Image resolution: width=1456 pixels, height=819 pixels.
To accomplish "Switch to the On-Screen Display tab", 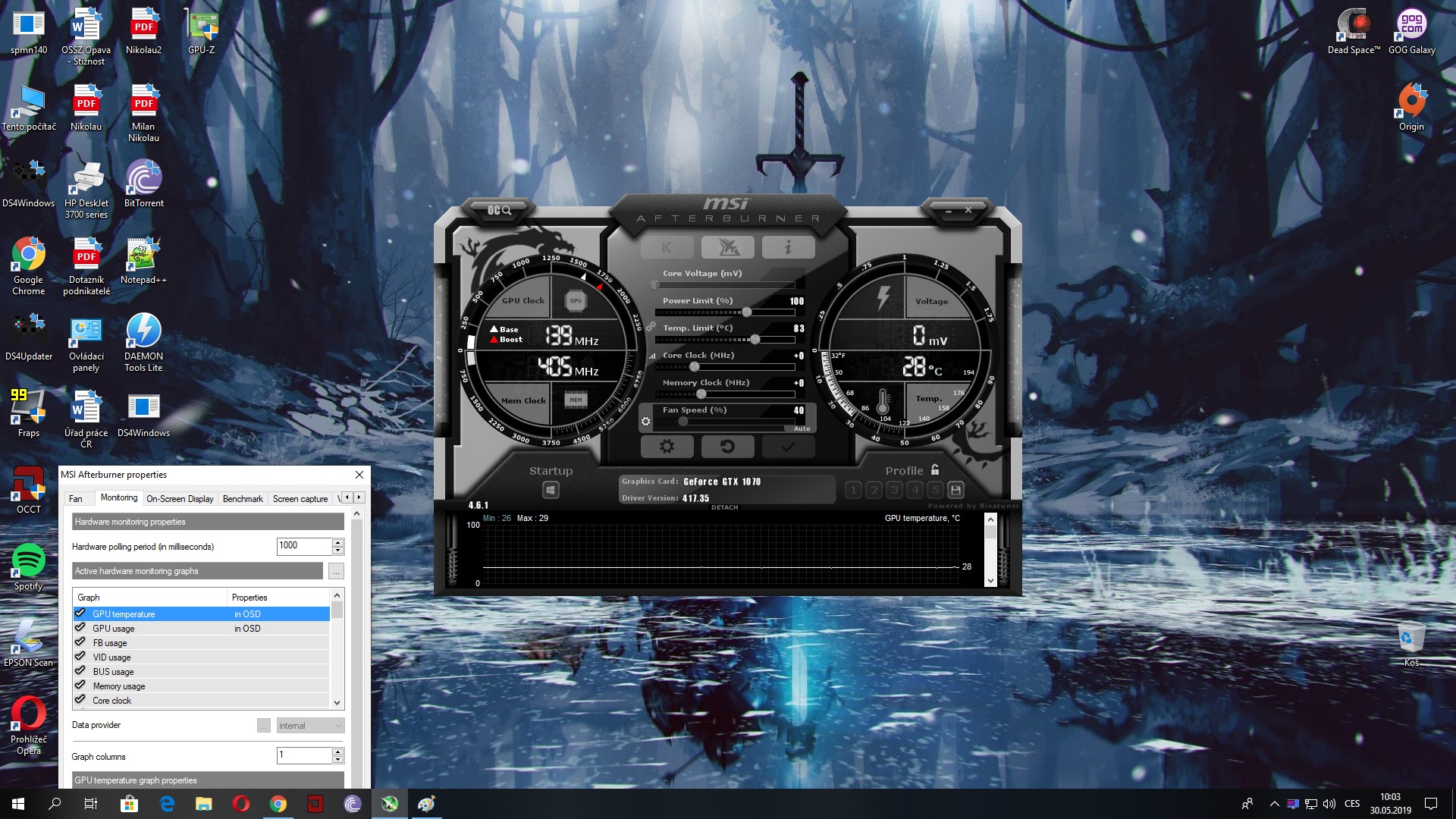I will 180,499.
